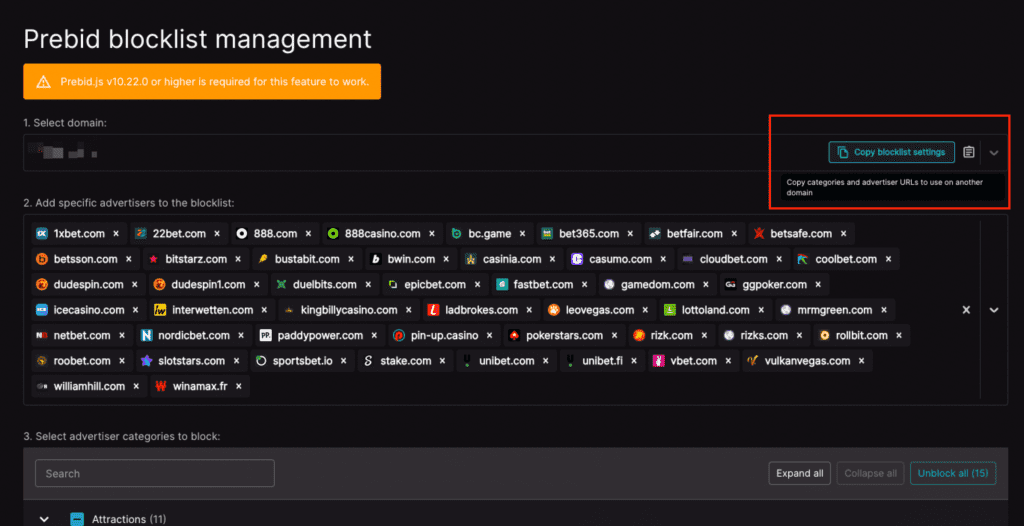Toggle the Attractions category checkbox
Screen dimensions: 1024x526
tap(77, 519)
